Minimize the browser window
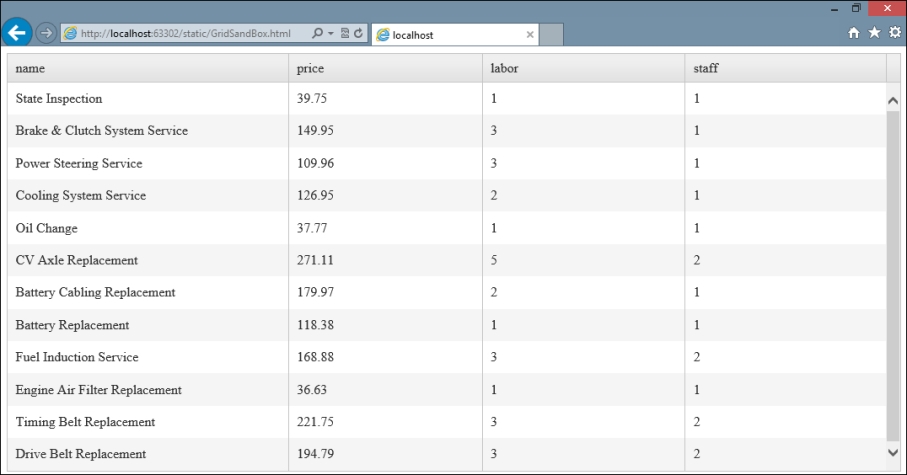907x475 pixels. (x=835, y=9)
